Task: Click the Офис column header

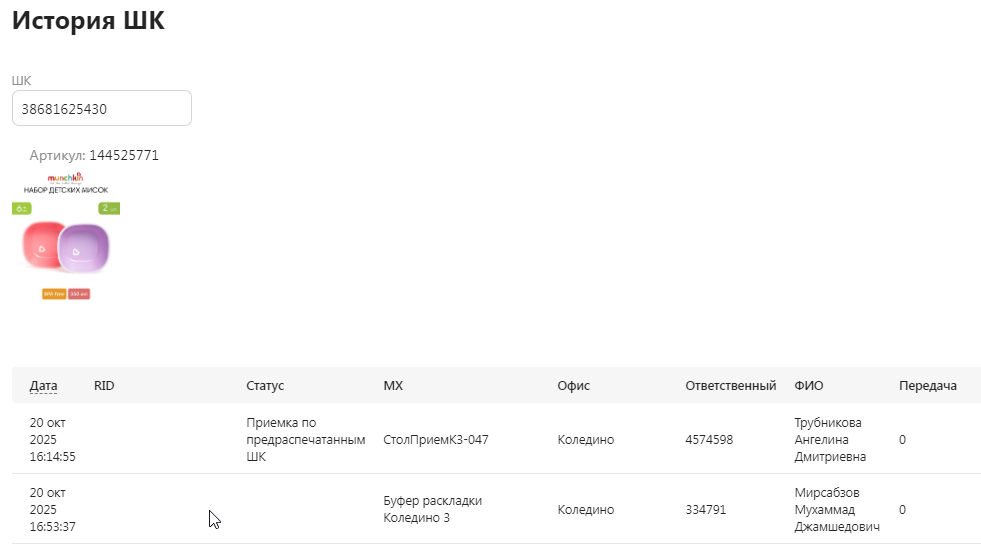Action: tap(573, 385)
